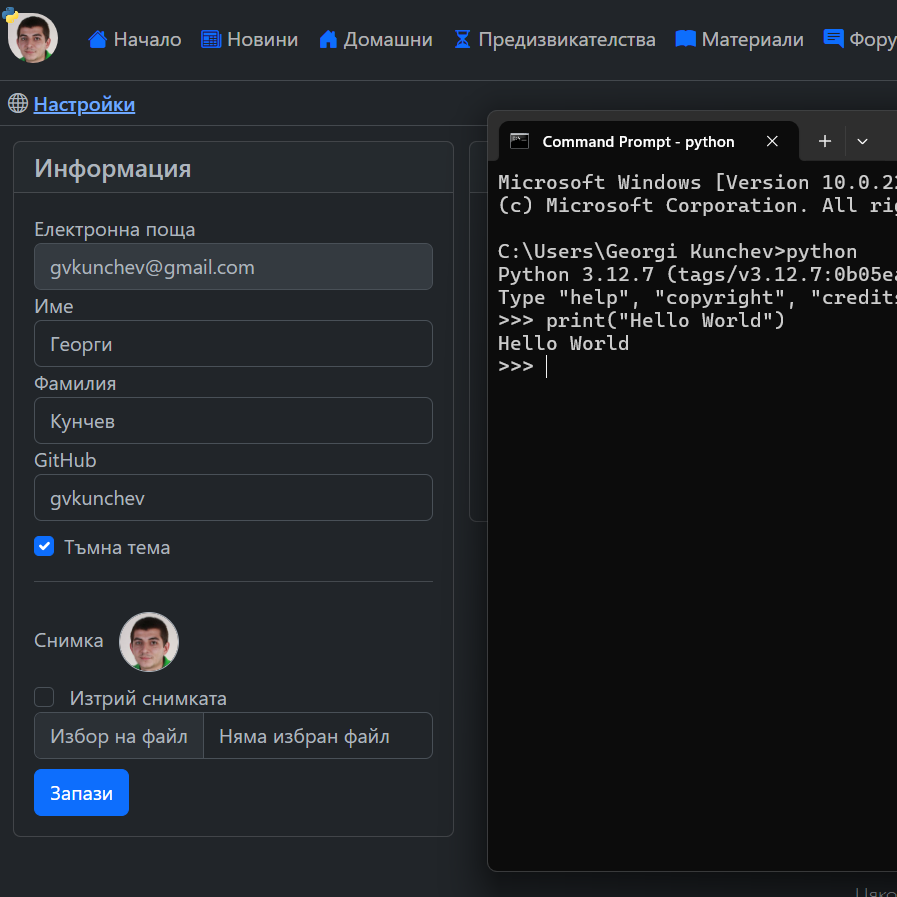Click the house icon next to Начало

(97, 39)
